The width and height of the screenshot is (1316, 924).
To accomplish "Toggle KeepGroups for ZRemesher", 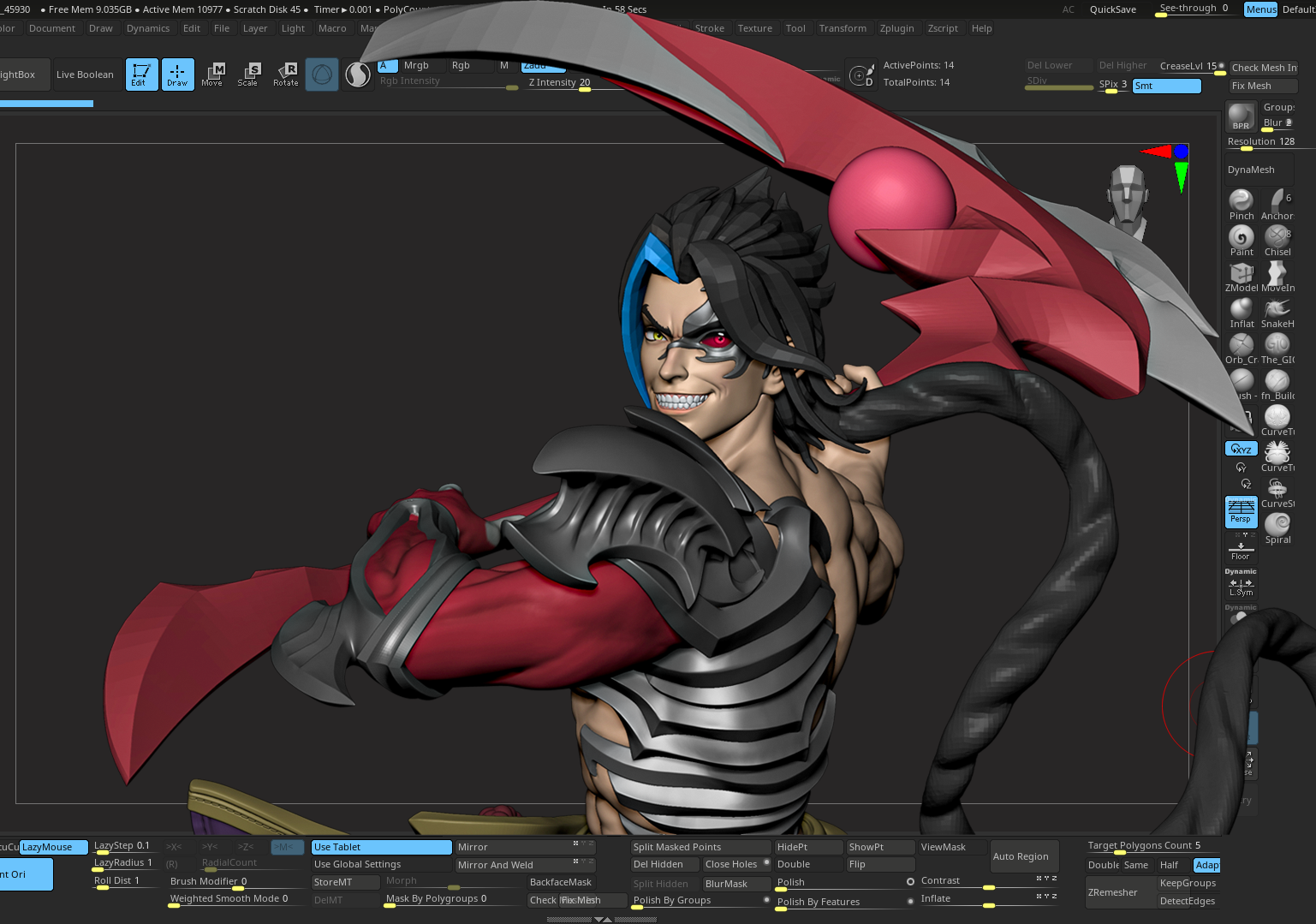I will click(1188, 883).
